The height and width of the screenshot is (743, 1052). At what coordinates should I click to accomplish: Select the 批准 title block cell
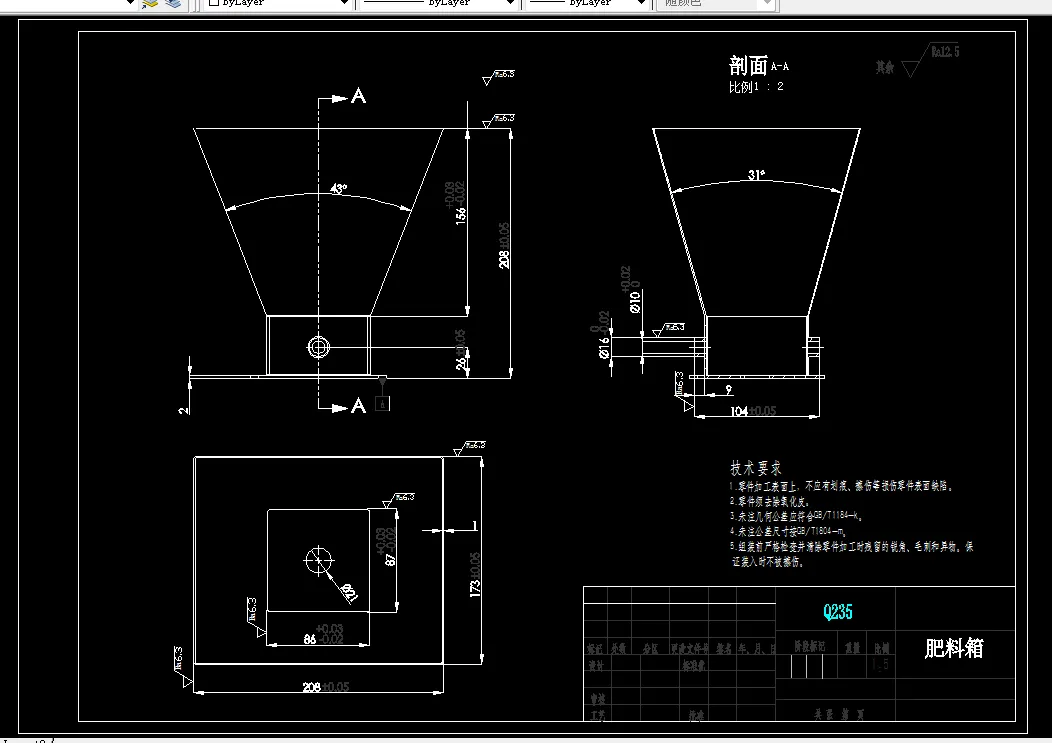pyautogui.click(x=696, y=715)
